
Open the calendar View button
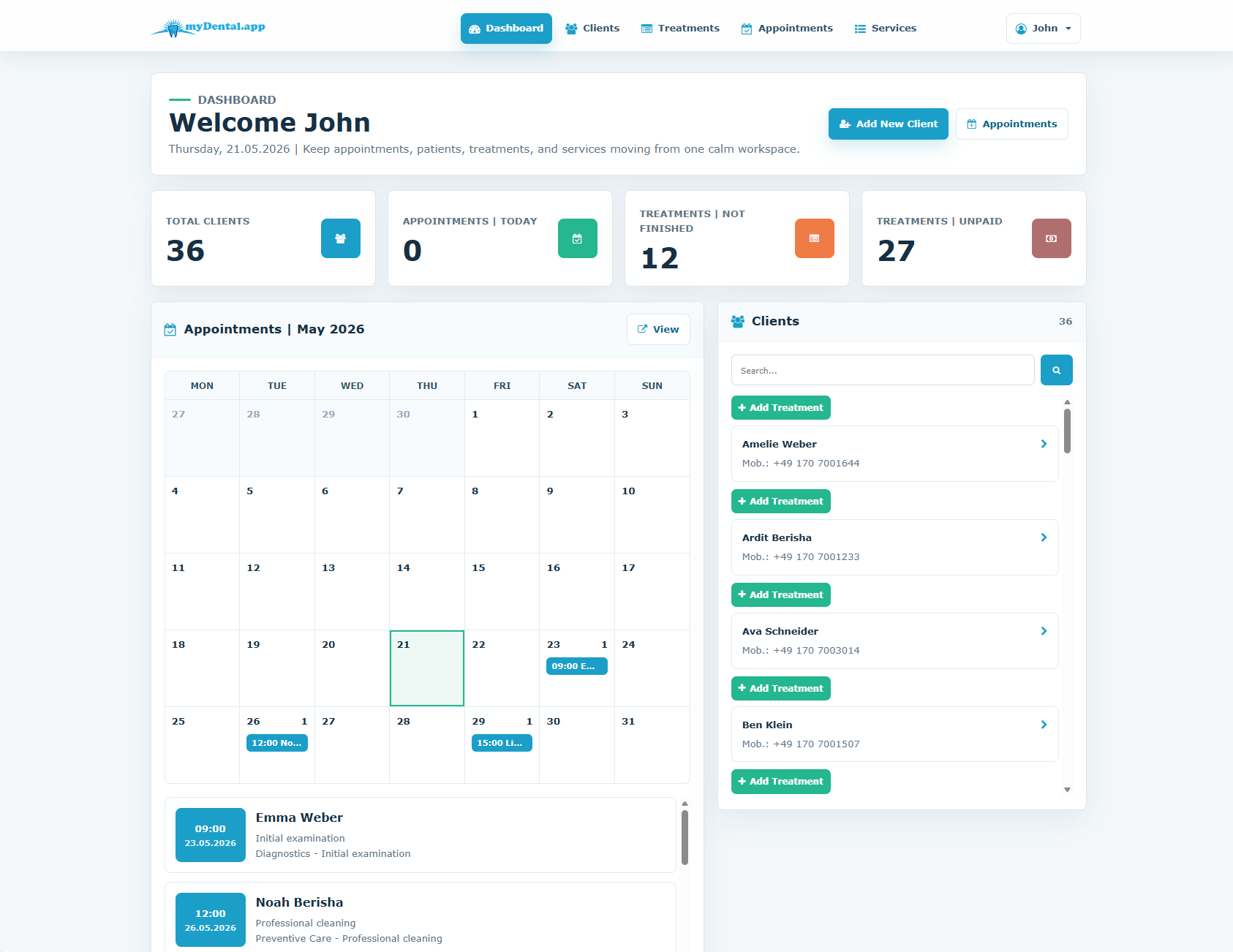[x=658, y=330]
